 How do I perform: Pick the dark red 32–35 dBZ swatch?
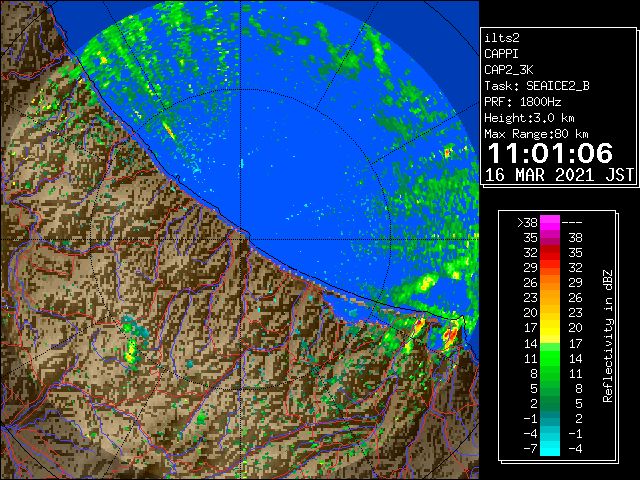[550, 253]
